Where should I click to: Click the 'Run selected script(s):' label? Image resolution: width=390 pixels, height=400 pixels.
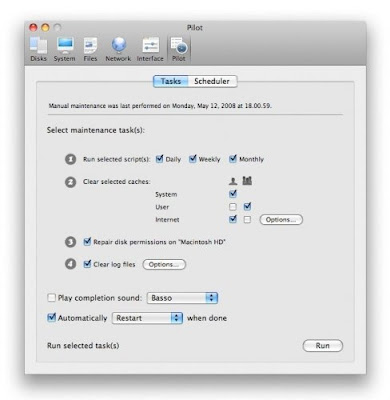(117, 159)
